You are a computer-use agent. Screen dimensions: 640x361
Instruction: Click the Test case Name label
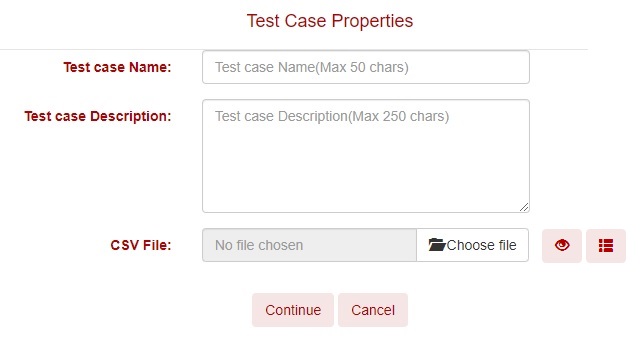point(117,67)
